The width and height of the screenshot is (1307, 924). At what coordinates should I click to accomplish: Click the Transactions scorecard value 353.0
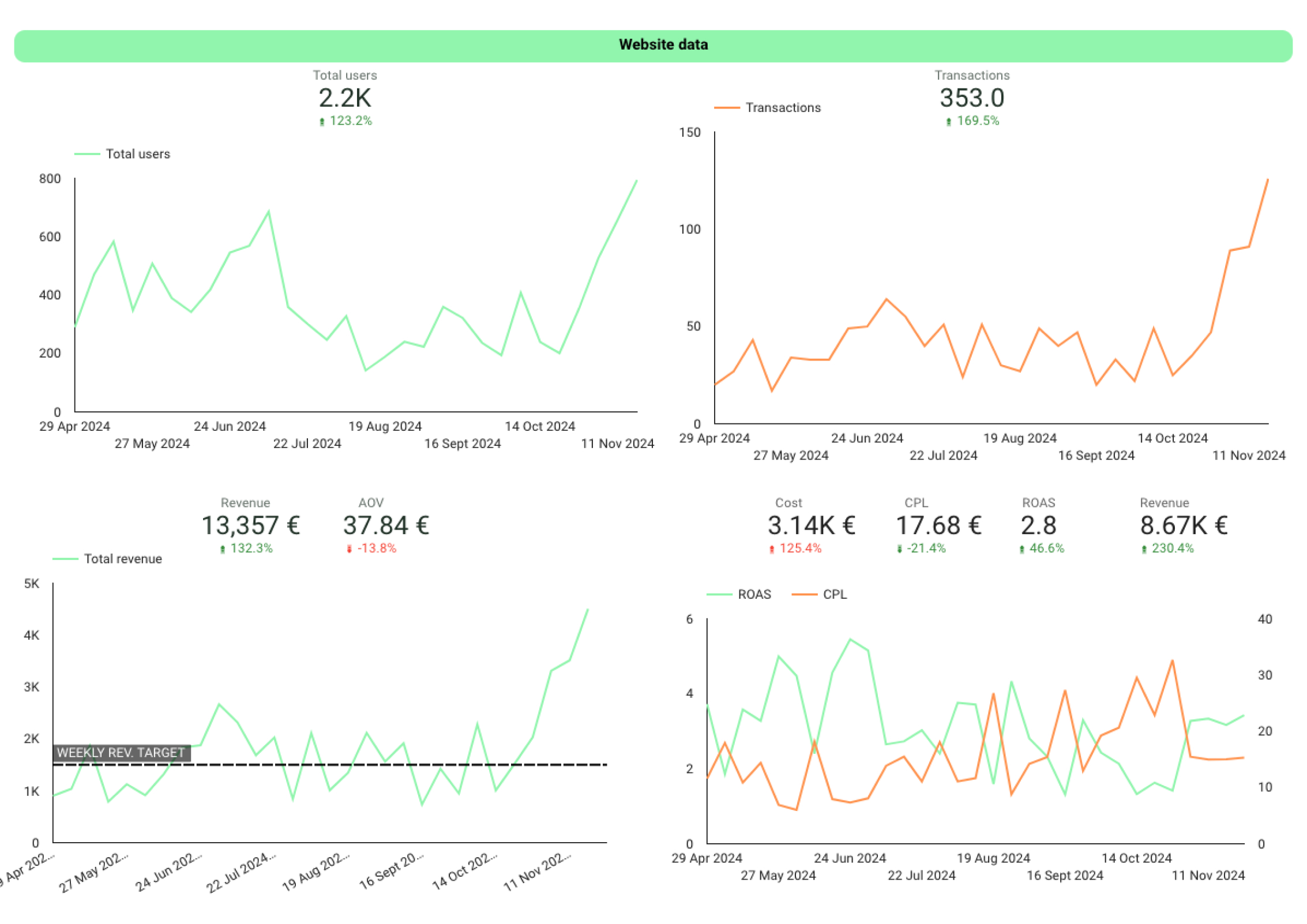971,98
